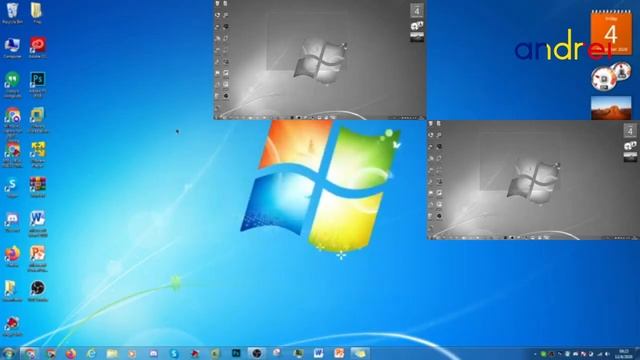Click the orange calendar gadget showing 4
Screen dimensions: 640x360
coord(611,33)
